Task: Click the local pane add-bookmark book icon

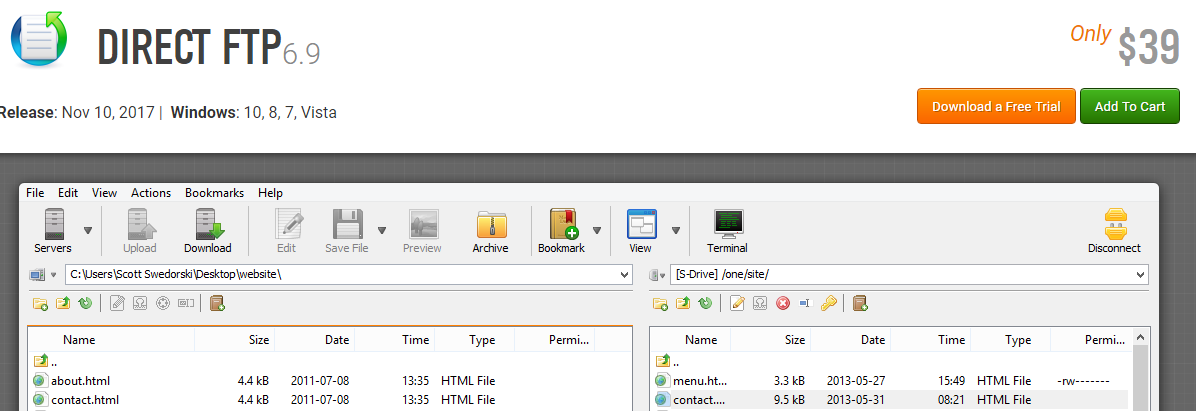Action: click(217, 303)
